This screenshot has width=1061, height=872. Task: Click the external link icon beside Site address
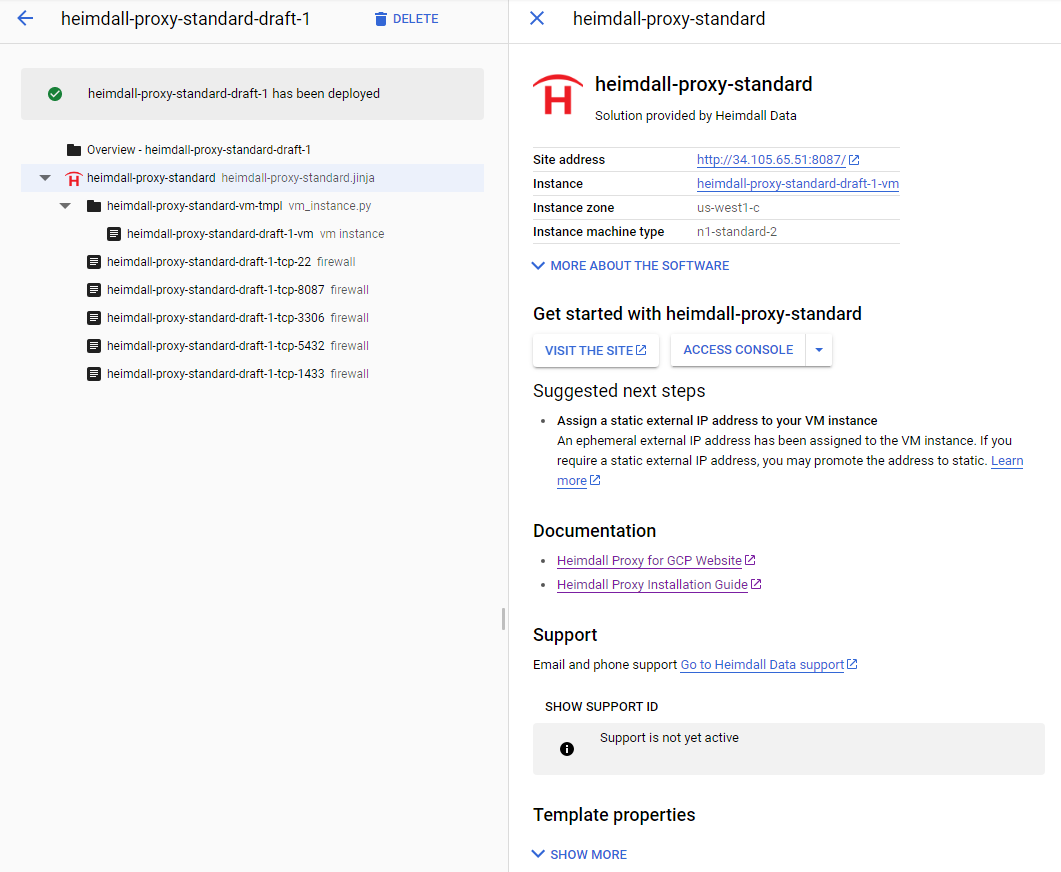pos(854,160)
